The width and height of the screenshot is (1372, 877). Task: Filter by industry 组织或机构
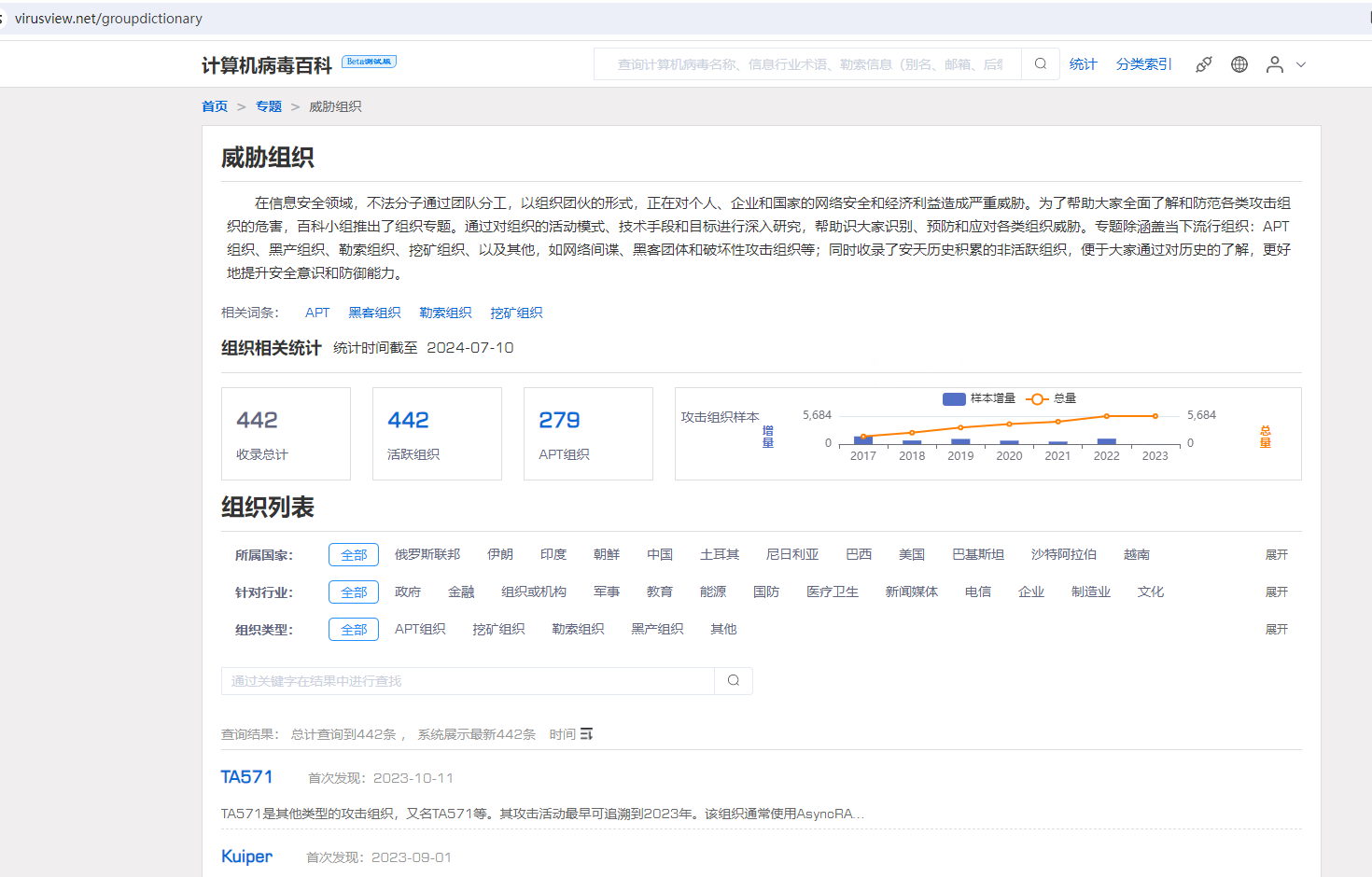[534, 592]
